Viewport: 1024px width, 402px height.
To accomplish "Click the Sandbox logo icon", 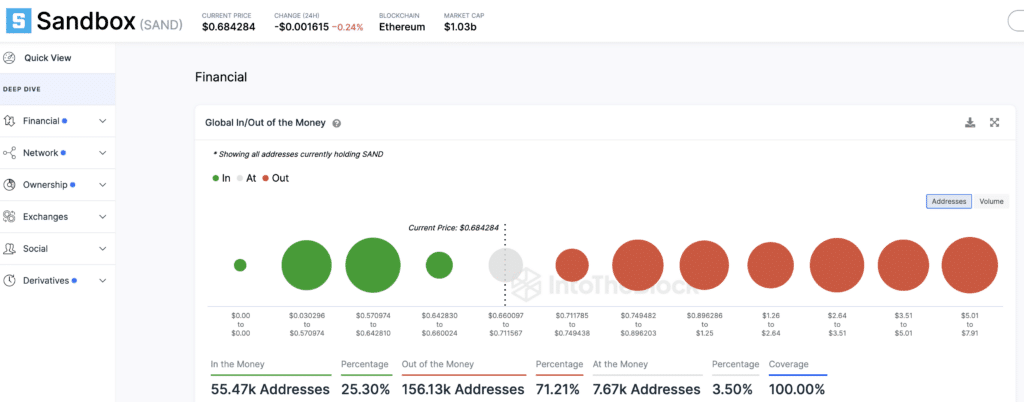I will (x=19, y=21).
